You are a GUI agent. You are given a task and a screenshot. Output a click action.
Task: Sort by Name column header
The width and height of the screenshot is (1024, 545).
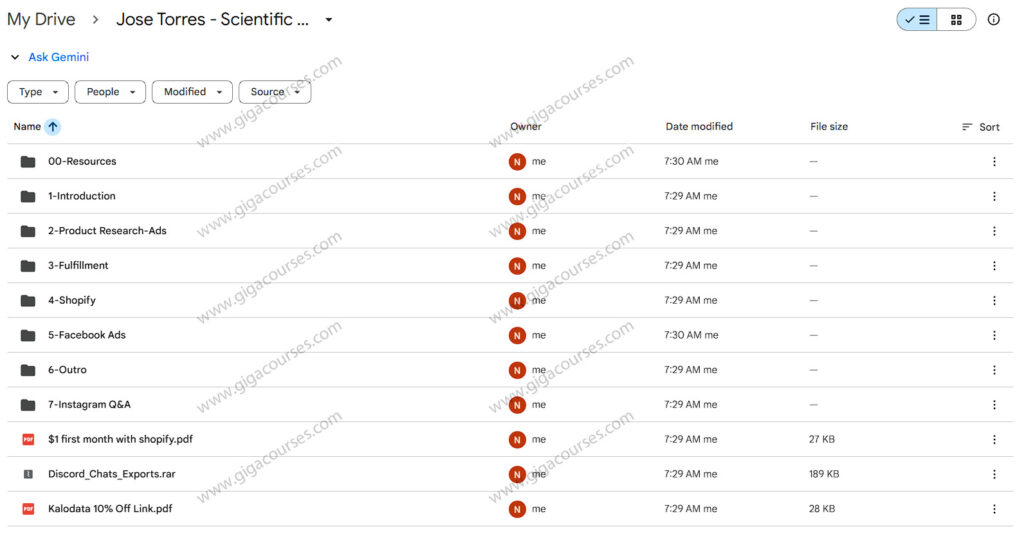pyautogui.click(x=27, y=127)
